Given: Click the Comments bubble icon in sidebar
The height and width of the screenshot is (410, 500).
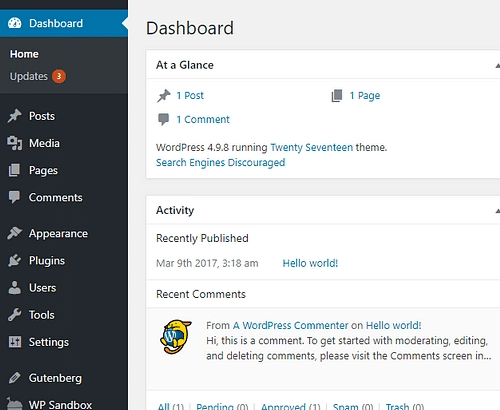Looking at the screenshot, I should [x=14, y=197].
